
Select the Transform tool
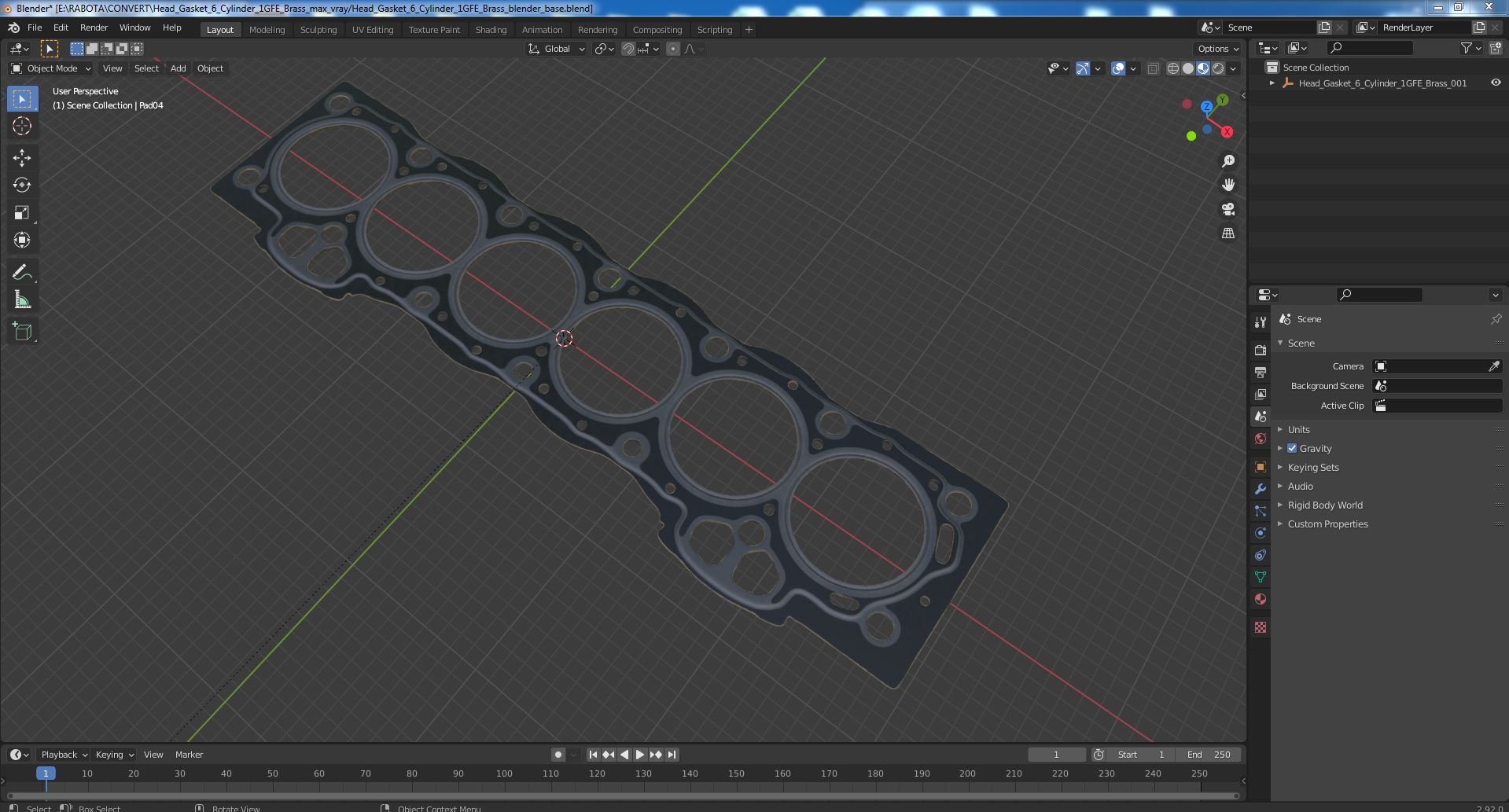tap(22, 240)
